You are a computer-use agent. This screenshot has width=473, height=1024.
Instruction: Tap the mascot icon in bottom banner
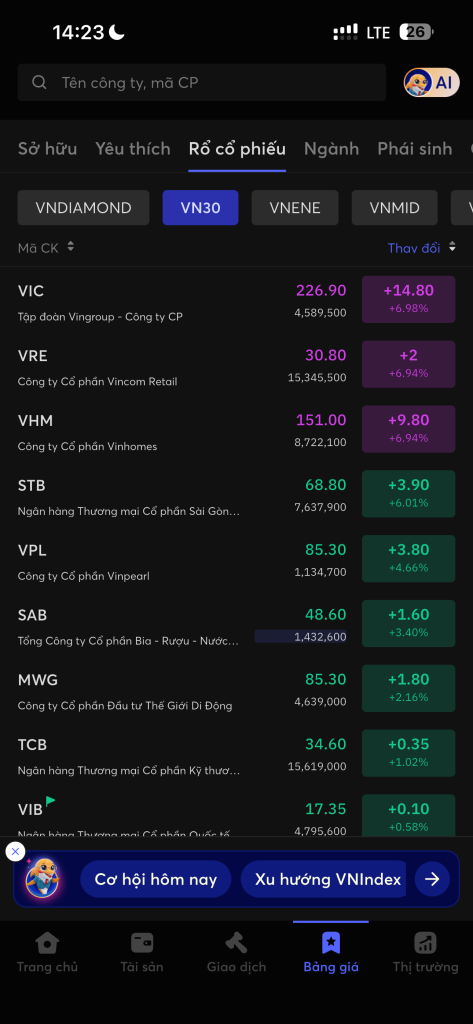pos(42,879)
